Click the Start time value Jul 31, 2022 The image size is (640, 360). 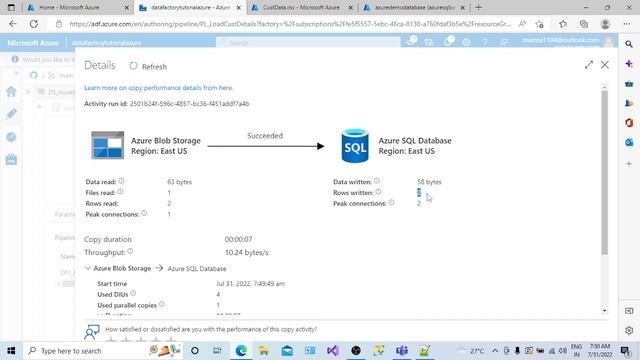point(251,283)
